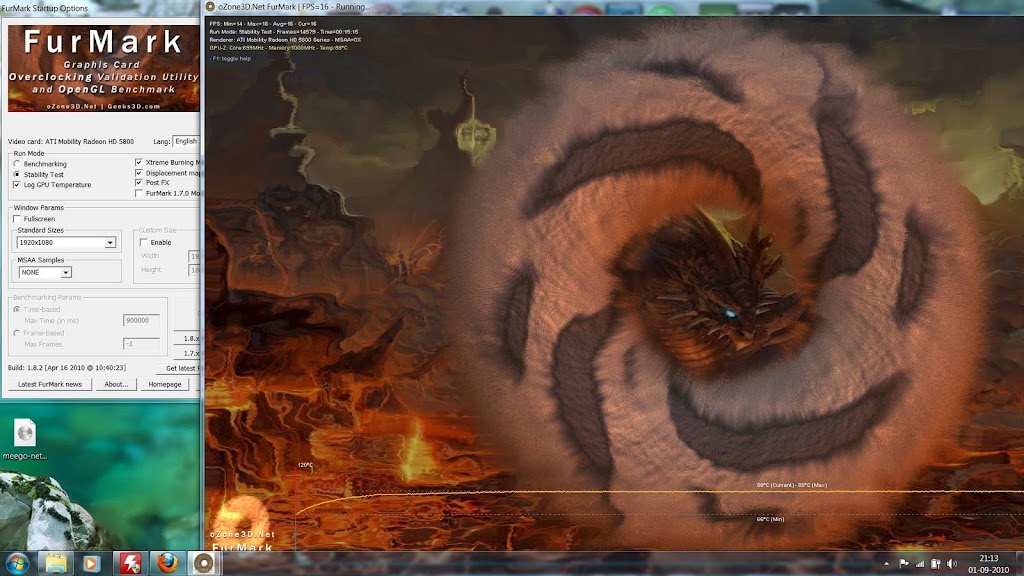This screenshot has height=576, width=1024.
Task: Switch to the FurMark taskbar button
Action: coord(204,563)
